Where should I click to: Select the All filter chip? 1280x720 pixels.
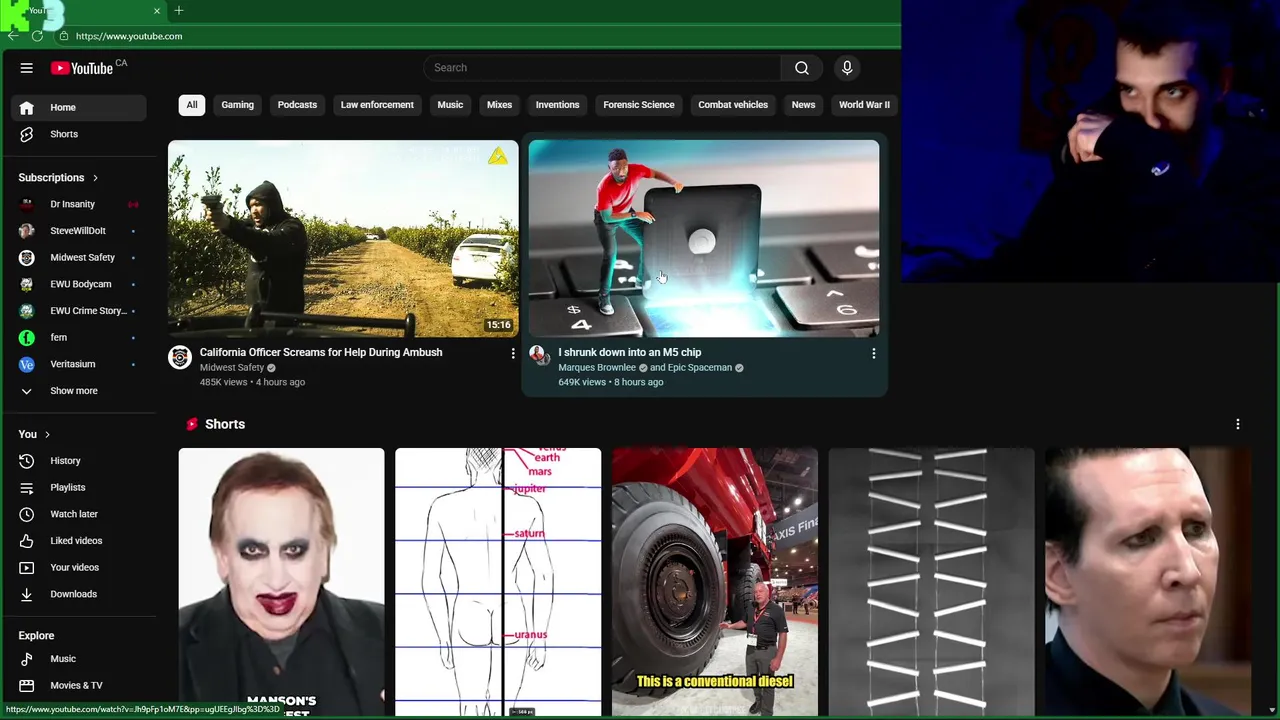(192, 105)
